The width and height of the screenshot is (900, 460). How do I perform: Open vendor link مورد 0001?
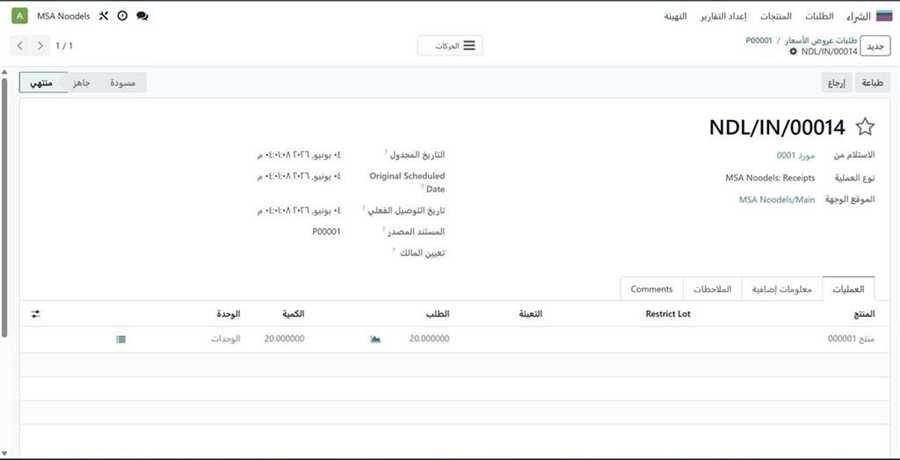[796, 155]
